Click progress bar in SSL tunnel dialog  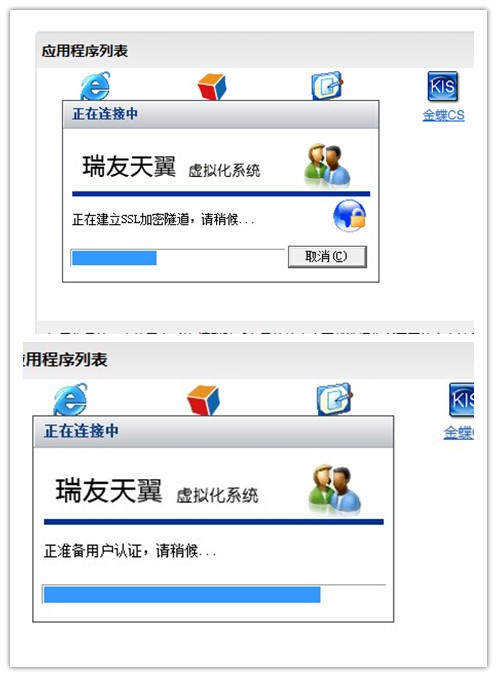point(178,258)
